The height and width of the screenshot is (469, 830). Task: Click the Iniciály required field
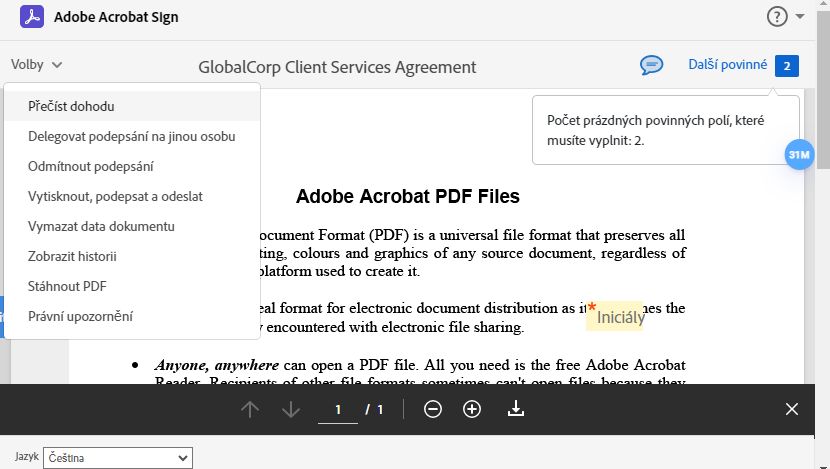click(x=615, y=317)
